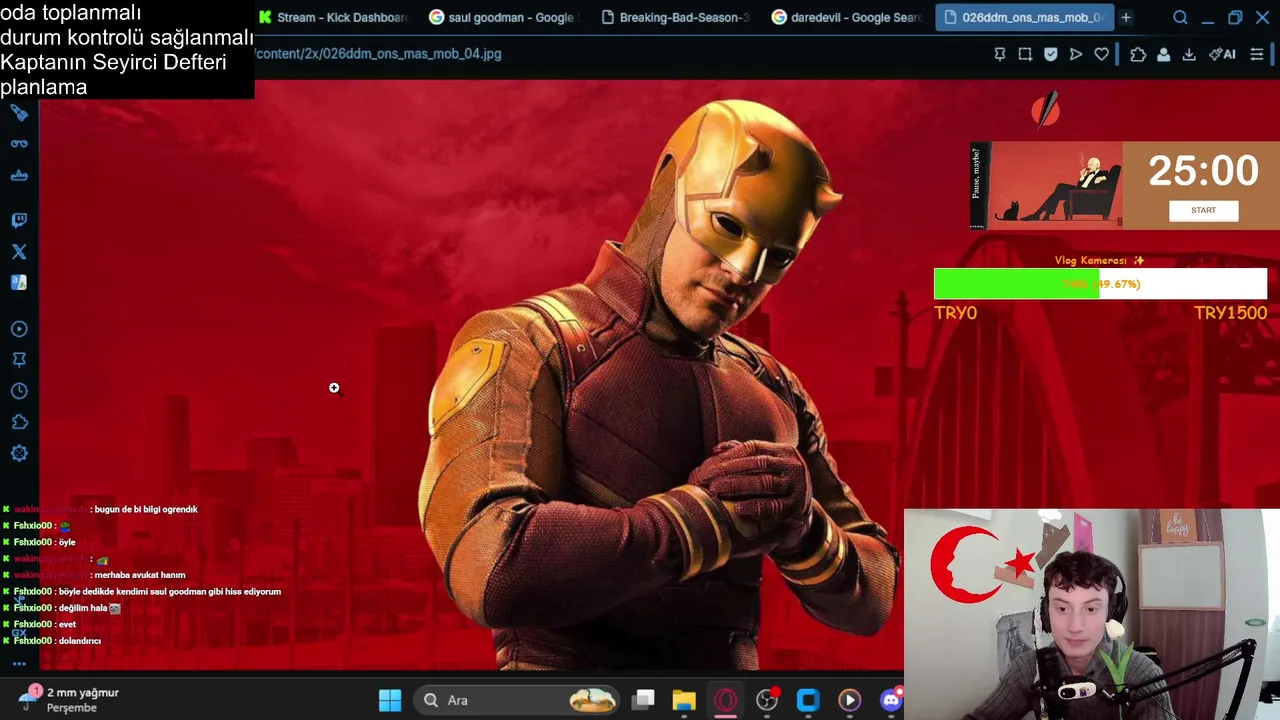This screenshot has width=1280, height=720.
Task: Open Easy Setup sliders icon
Action: pyautogui.click(x=1257, y=54)
